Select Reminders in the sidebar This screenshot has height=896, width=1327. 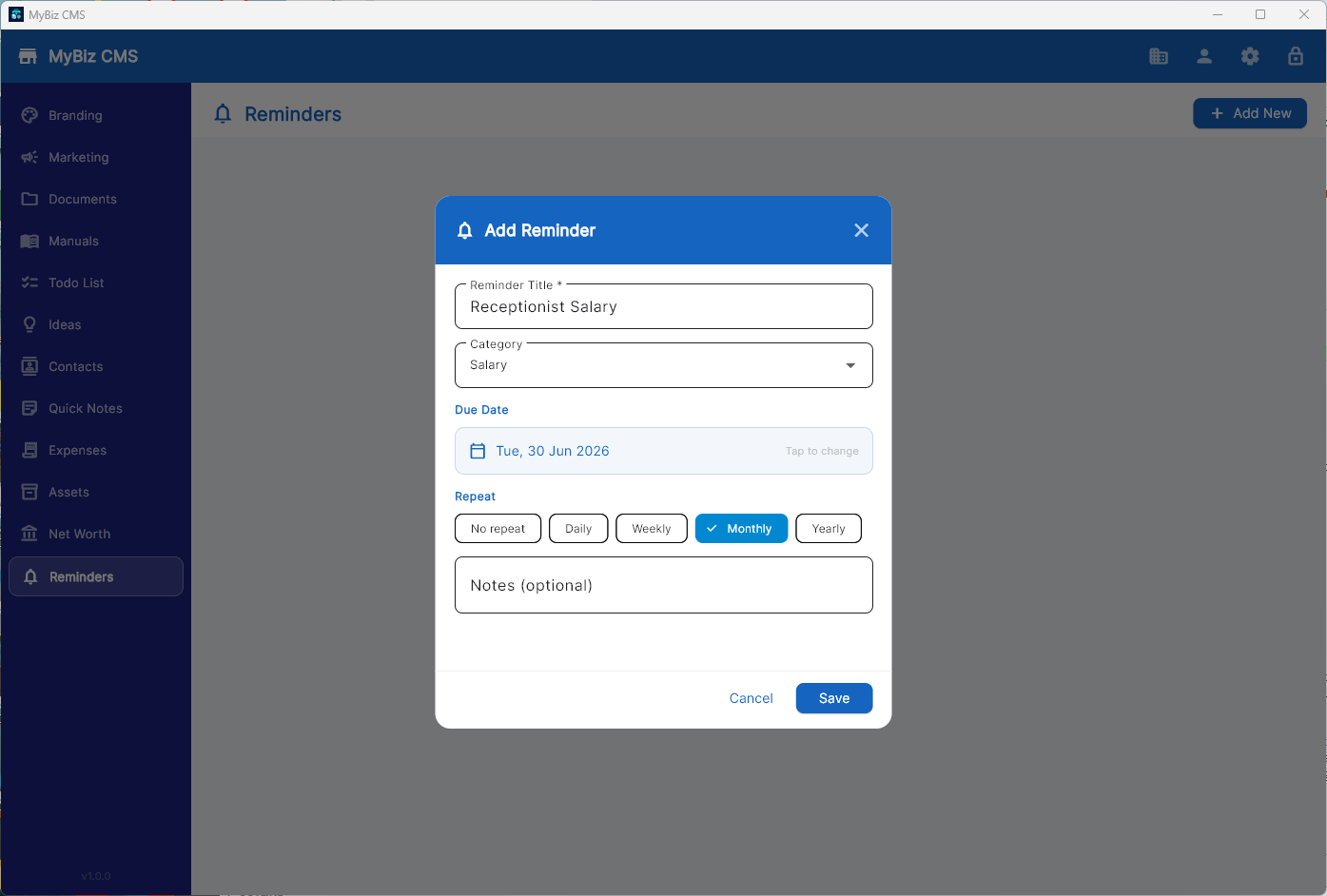(96, 576)
